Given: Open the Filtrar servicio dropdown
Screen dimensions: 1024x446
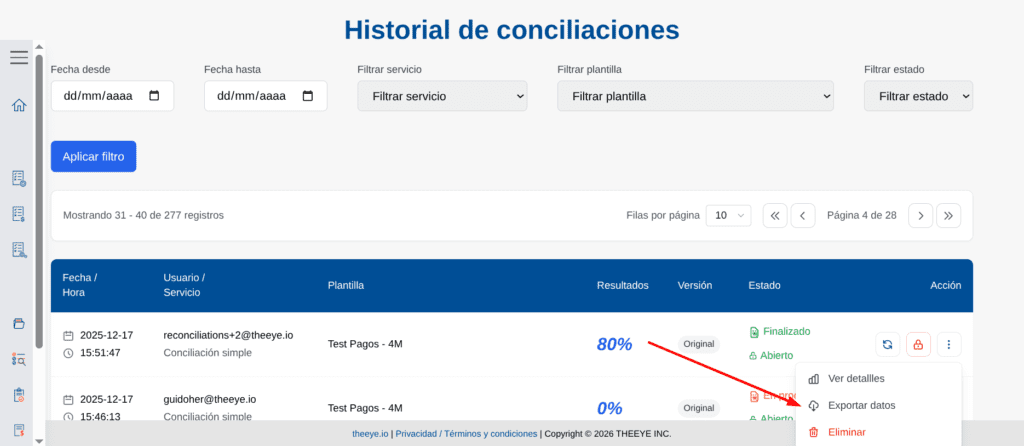Looking at the screenshot, I should pyautogui.click(x=442, y=96).
